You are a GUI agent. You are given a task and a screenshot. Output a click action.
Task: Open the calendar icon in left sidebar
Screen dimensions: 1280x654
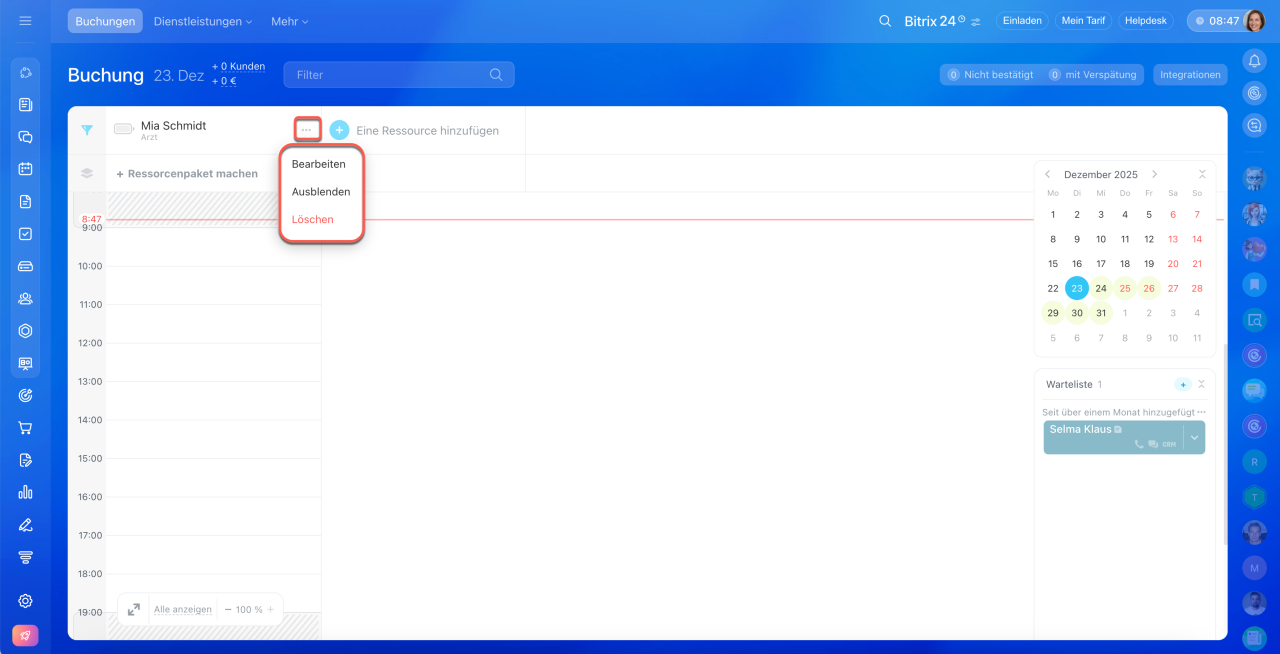(x=26, y=169)
